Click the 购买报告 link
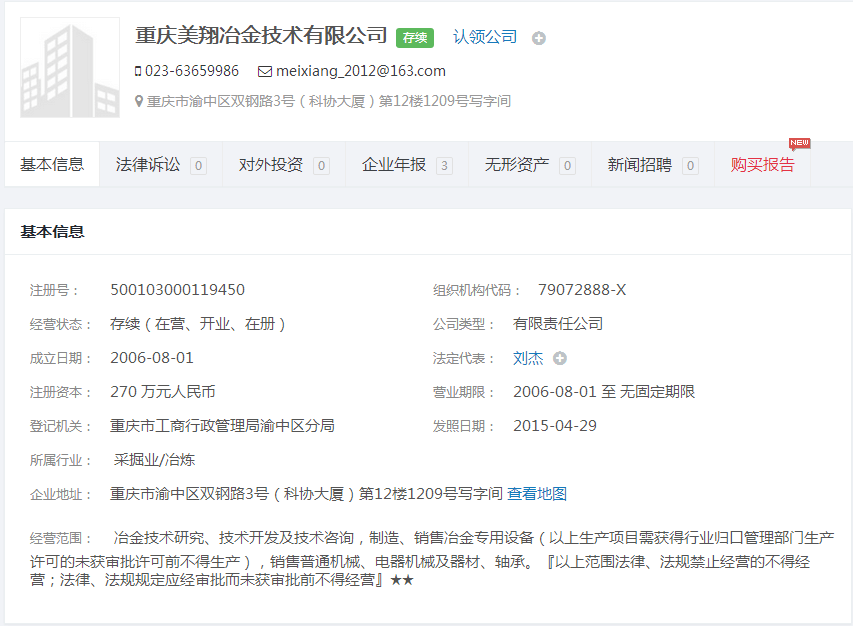The image size is (853, 626). coord(762,165)
